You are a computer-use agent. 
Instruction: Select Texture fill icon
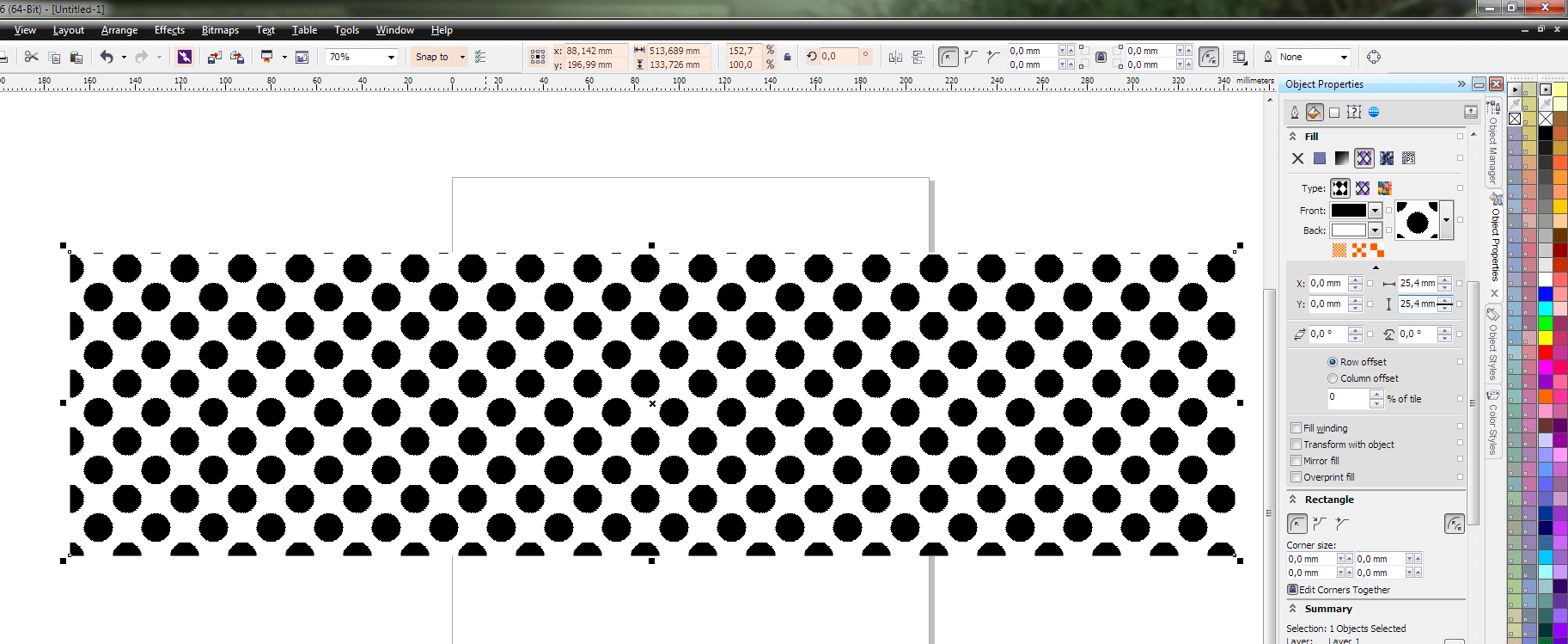pyautogui.click(x=1387, y=158)
